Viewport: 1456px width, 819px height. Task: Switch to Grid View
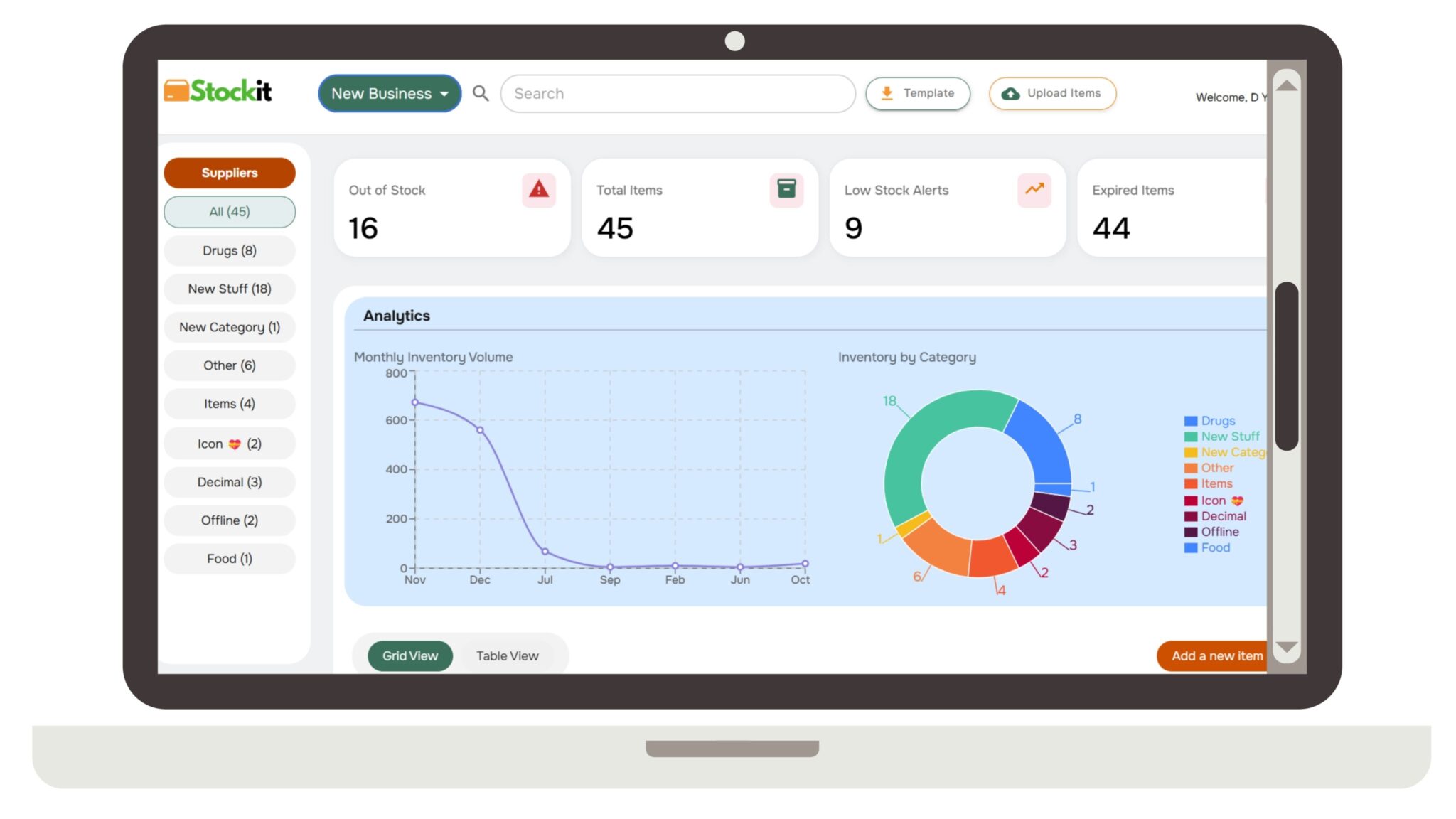pos(410,655)
